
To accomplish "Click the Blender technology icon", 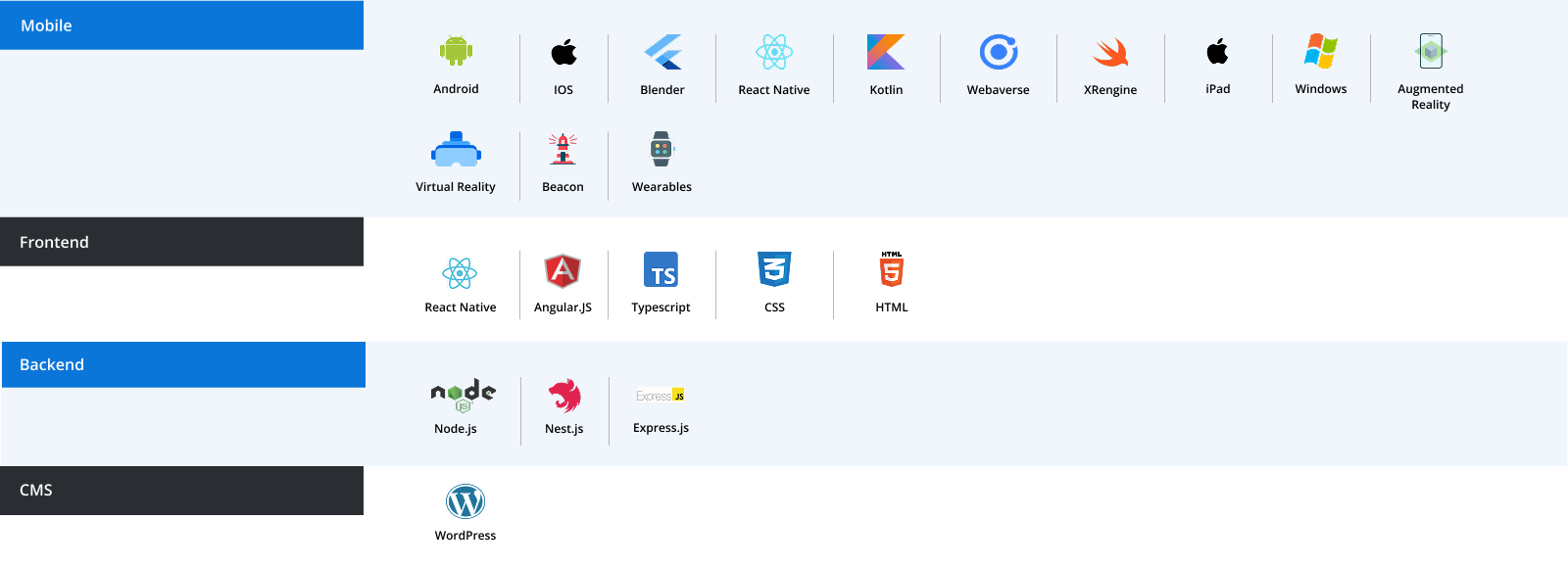I will pyautogui.click(x=662, y=52).
